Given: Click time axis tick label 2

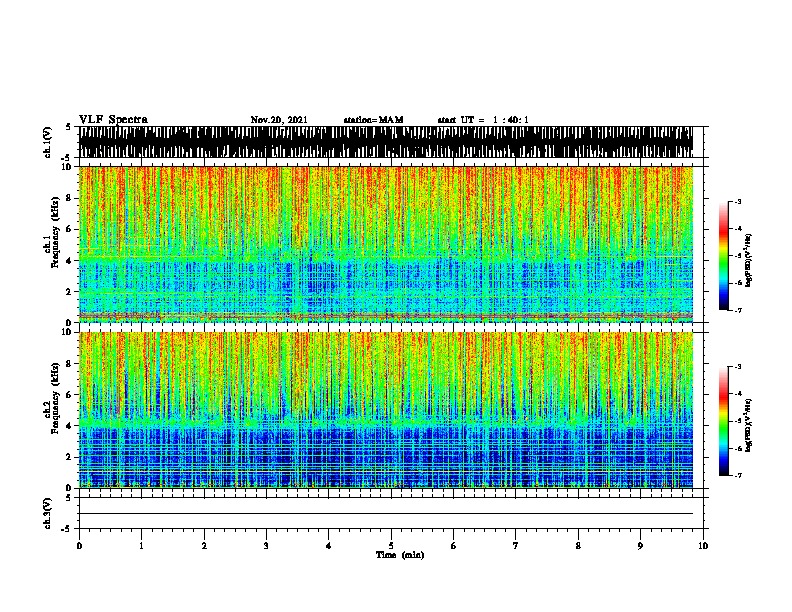Looking at the screenshot, I should pos(204,546).
